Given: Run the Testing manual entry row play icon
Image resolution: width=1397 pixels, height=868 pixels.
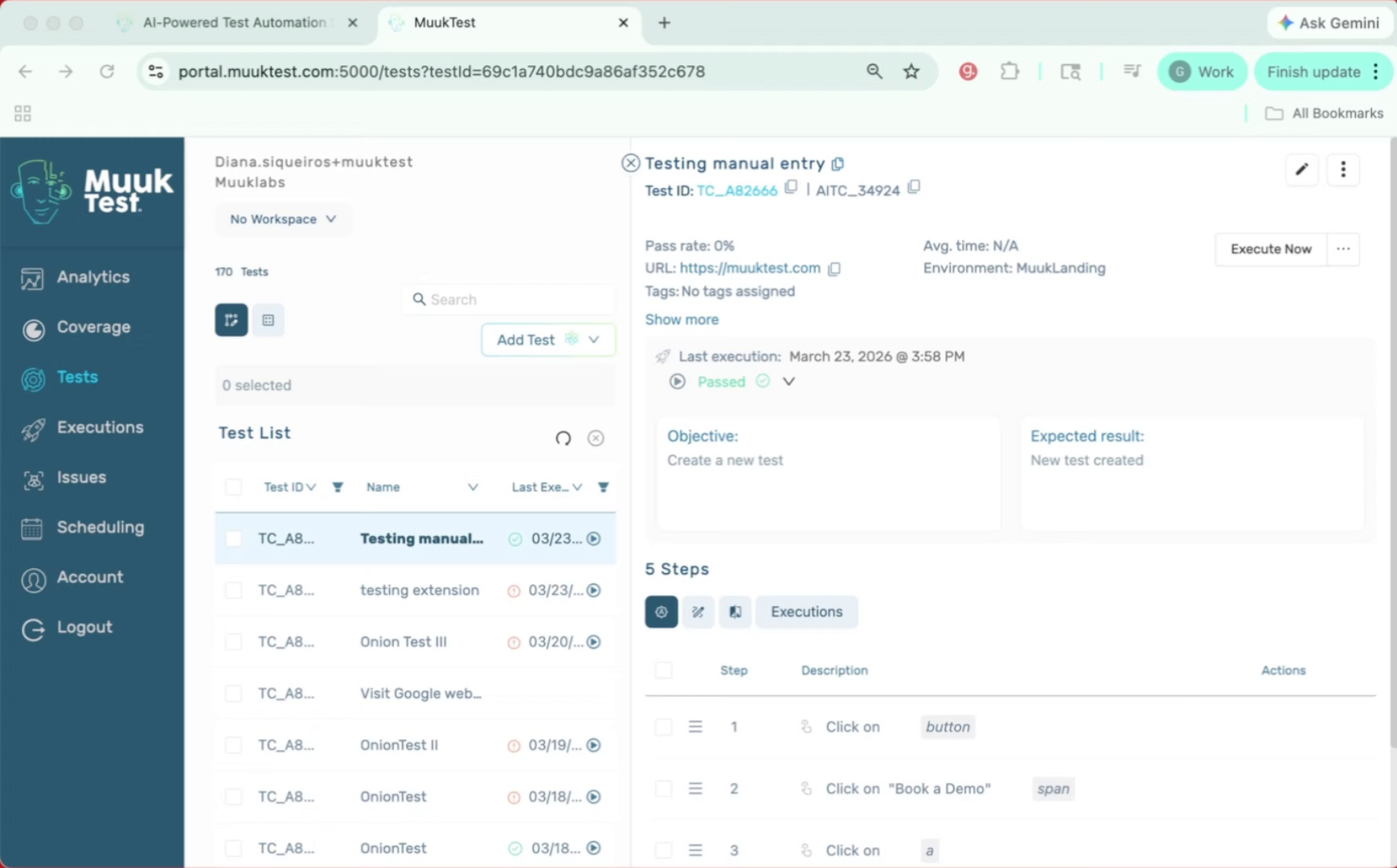Looking at the screenshot, I should (594, 538).
